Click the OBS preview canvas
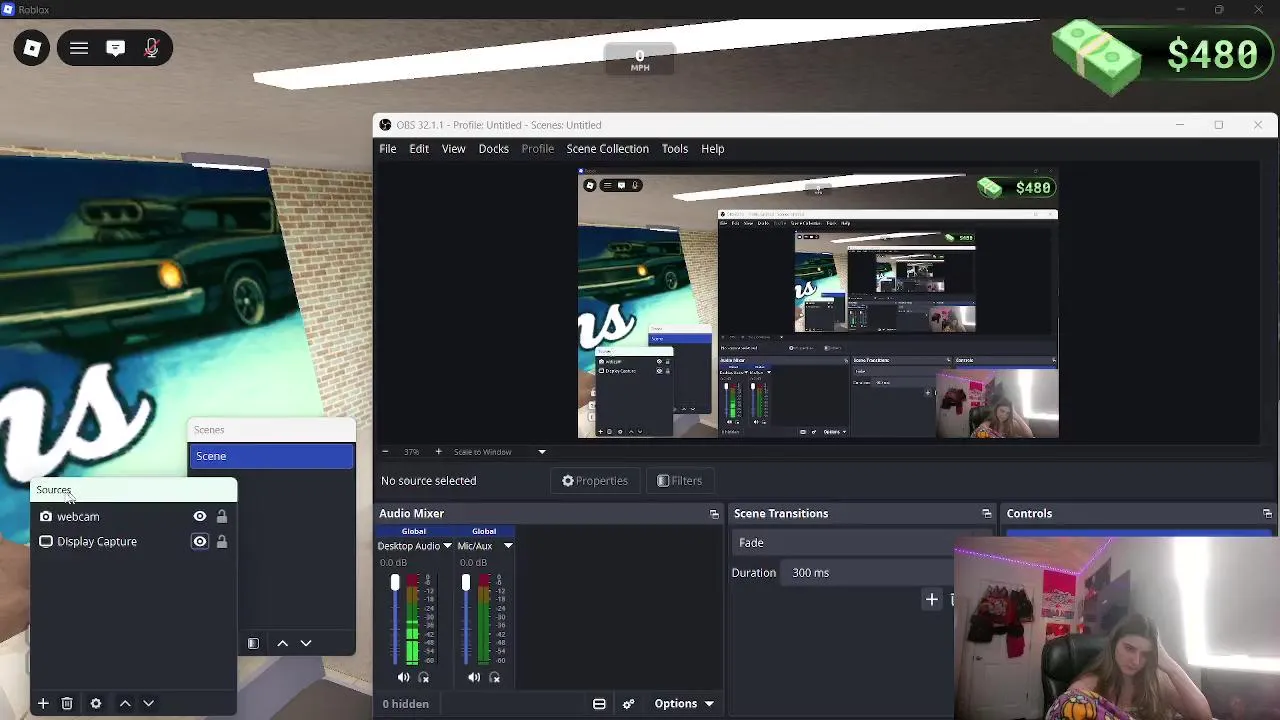Image resolution: width=1280 pixels, height=720 pixels. tap(818, 304)
